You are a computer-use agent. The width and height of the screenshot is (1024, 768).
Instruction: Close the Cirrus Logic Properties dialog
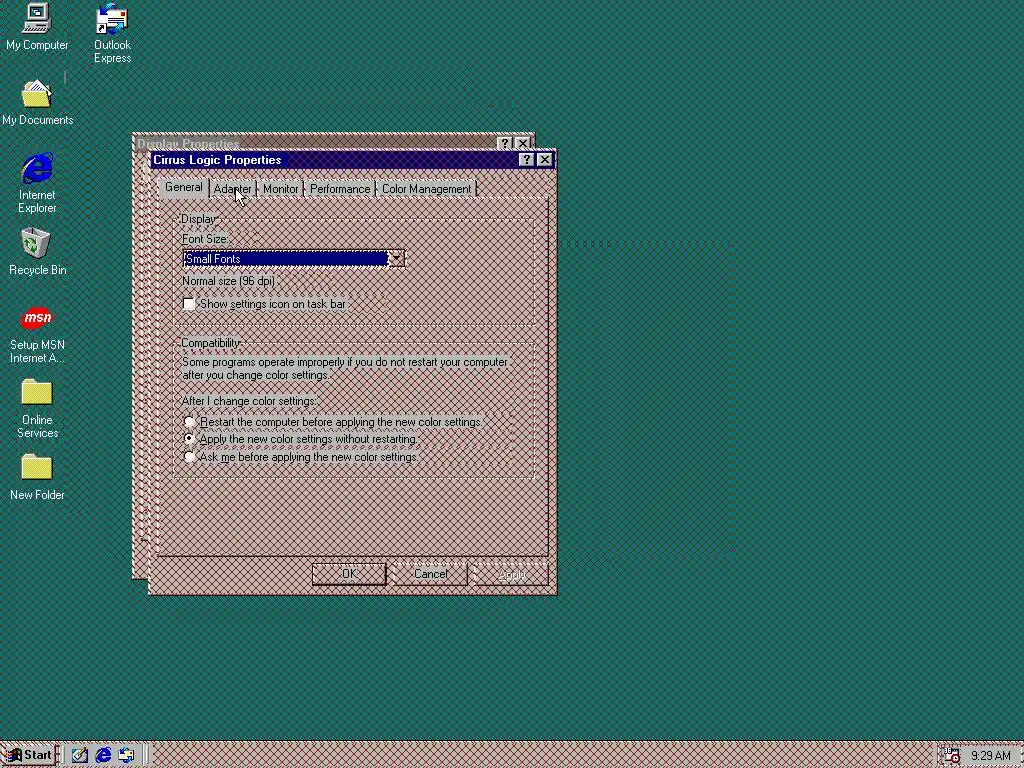[545, 160]
